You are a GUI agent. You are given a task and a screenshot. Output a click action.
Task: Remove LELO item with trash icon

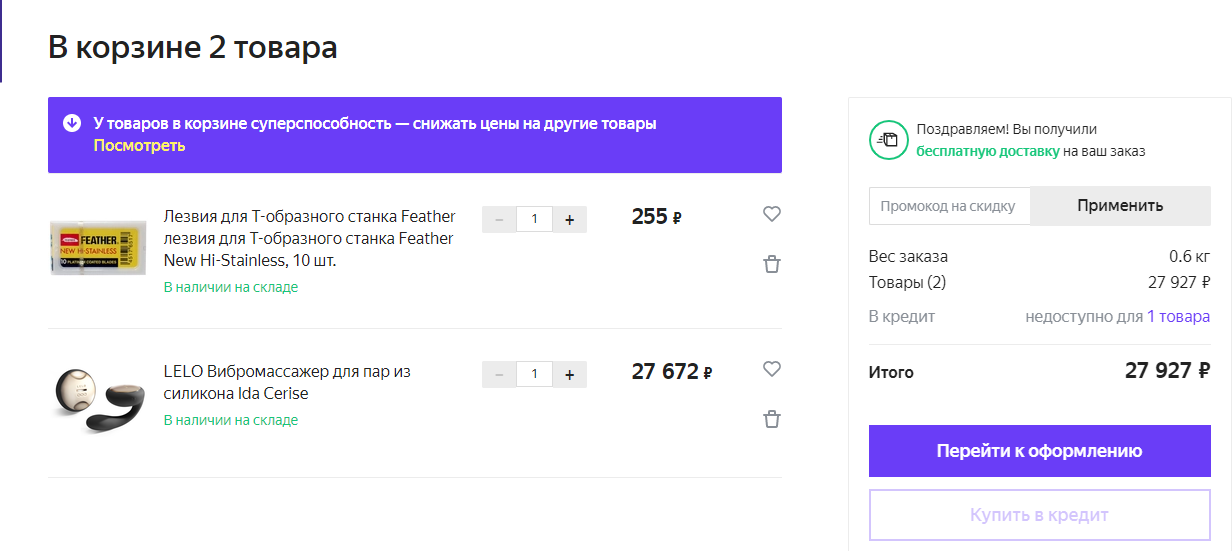[771, 419]
